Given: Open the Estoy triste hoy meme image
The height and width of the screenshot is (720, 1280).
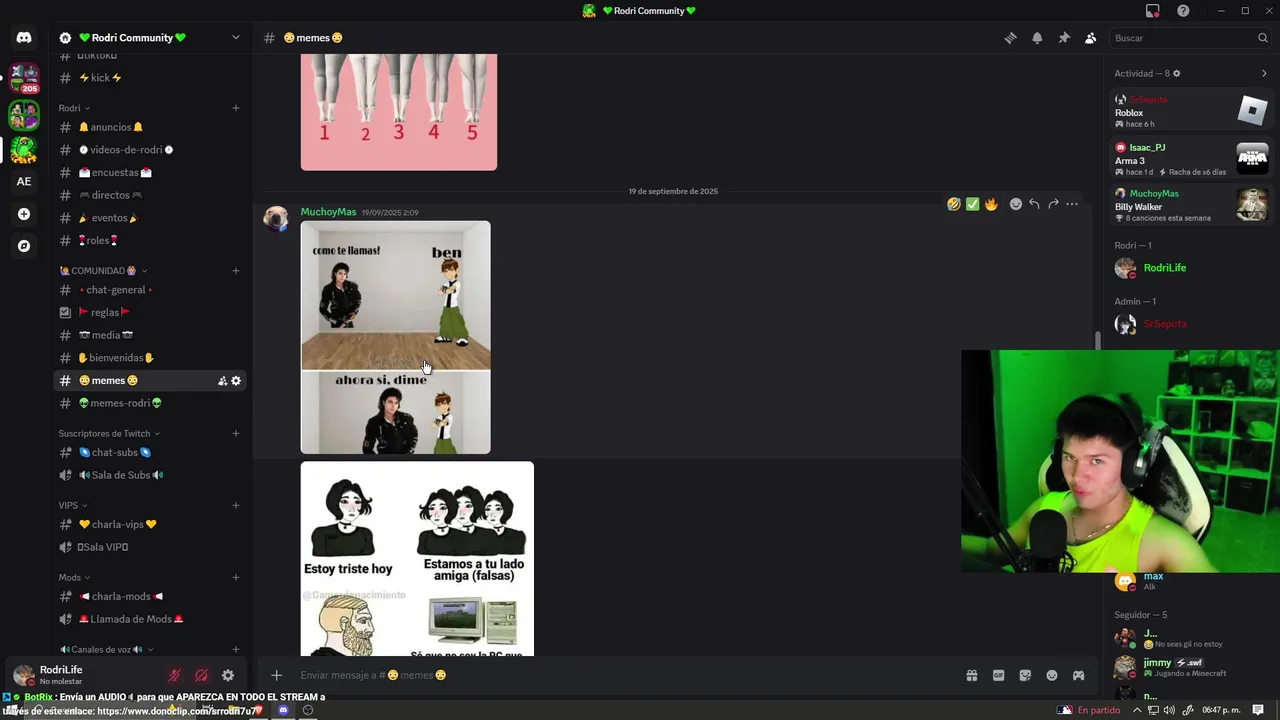Looking at the screenshot, I should pos(417,559).
